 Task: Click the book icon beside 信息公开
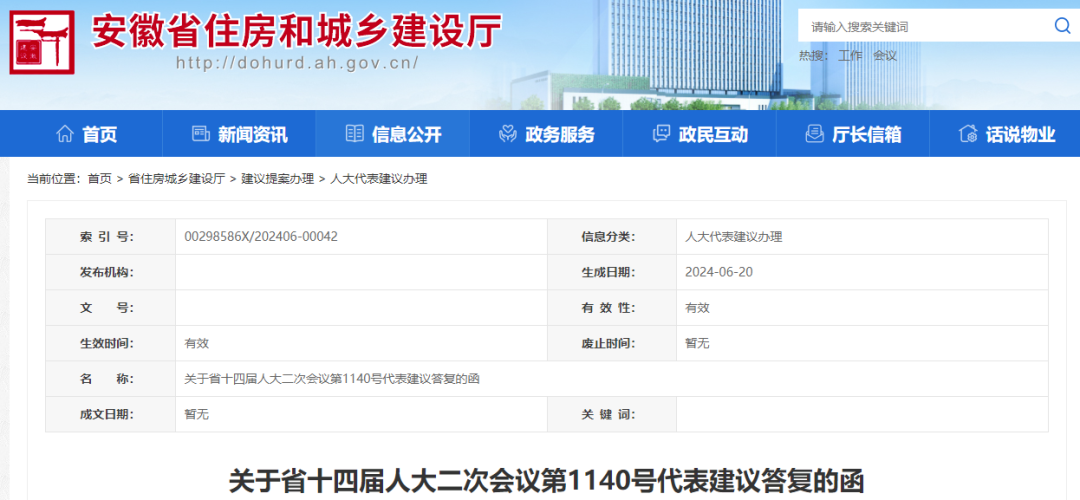coord(354,134)
